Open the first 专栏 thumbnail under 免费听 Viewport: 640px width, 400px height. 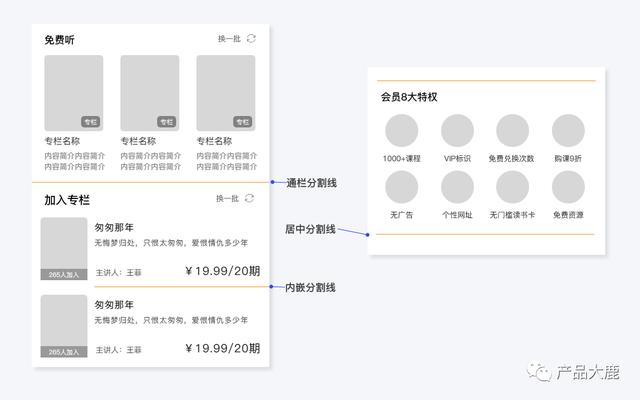pyautogui.click(x=73, y=93)
